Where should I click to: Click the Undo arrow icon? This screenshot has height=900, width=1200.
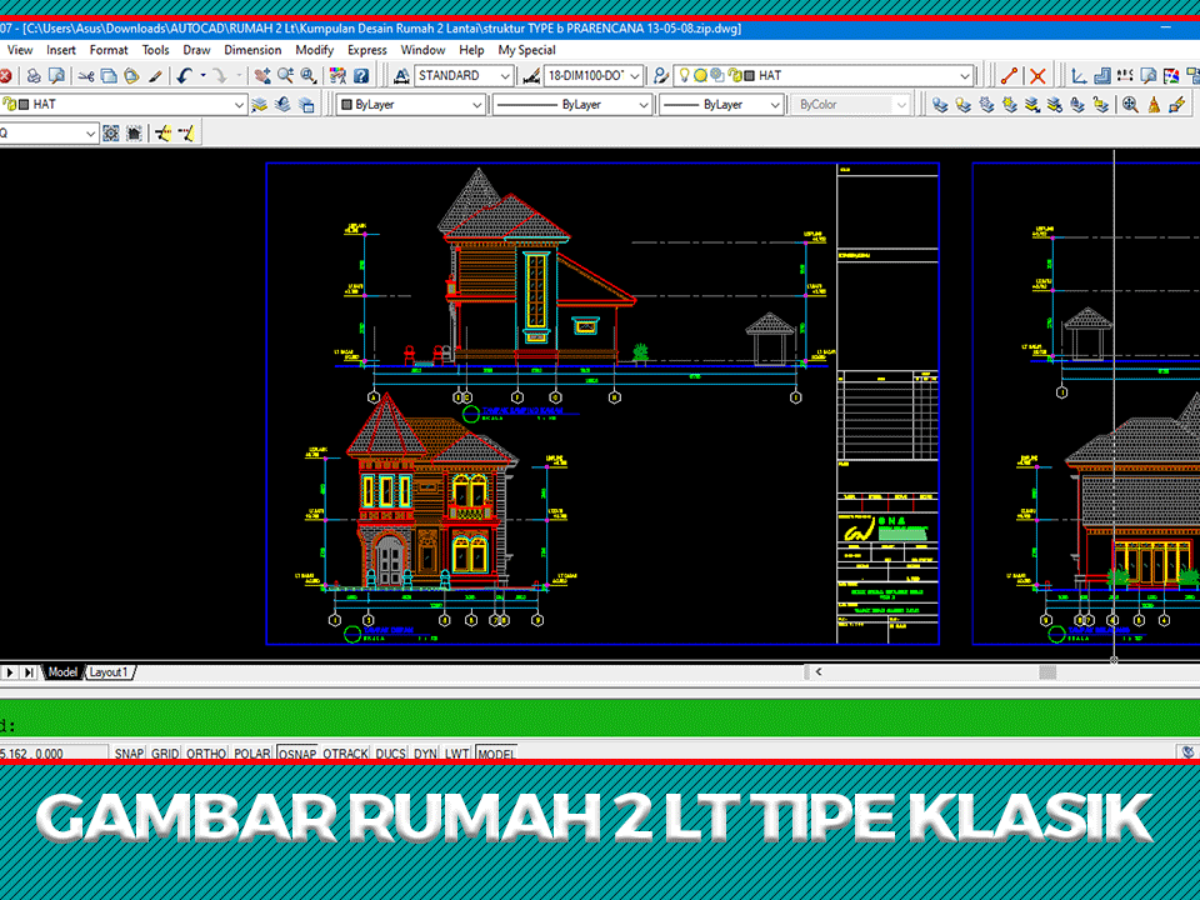185,76
